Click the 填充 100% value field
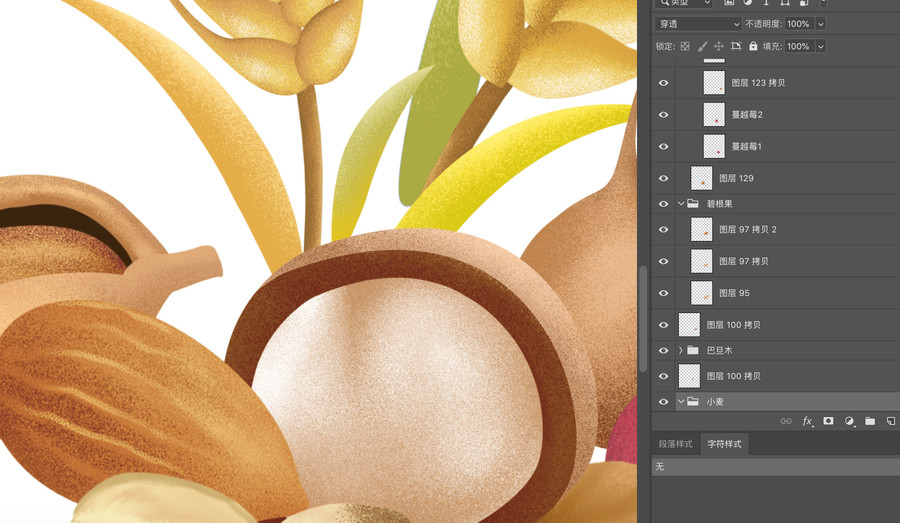 coord(798,47)
